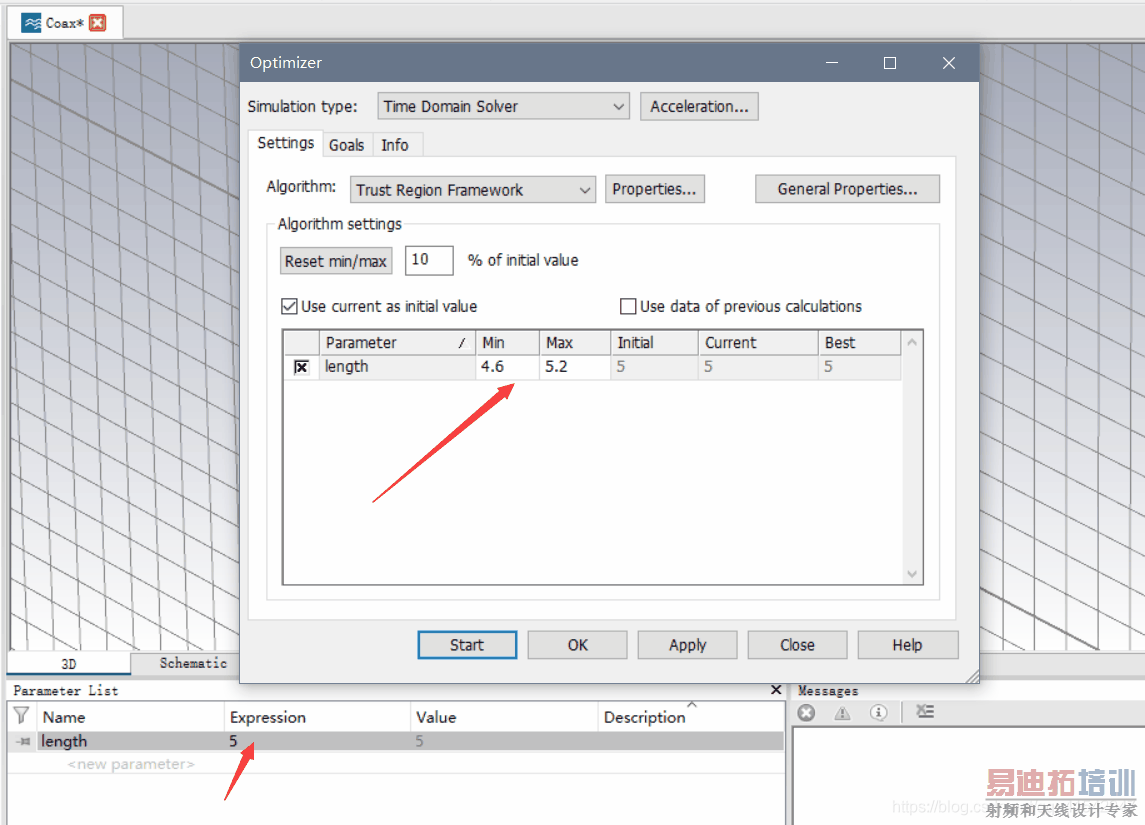Toggle the length parameter optimization checkbox
1145x825 pixels.
point(301,367)
